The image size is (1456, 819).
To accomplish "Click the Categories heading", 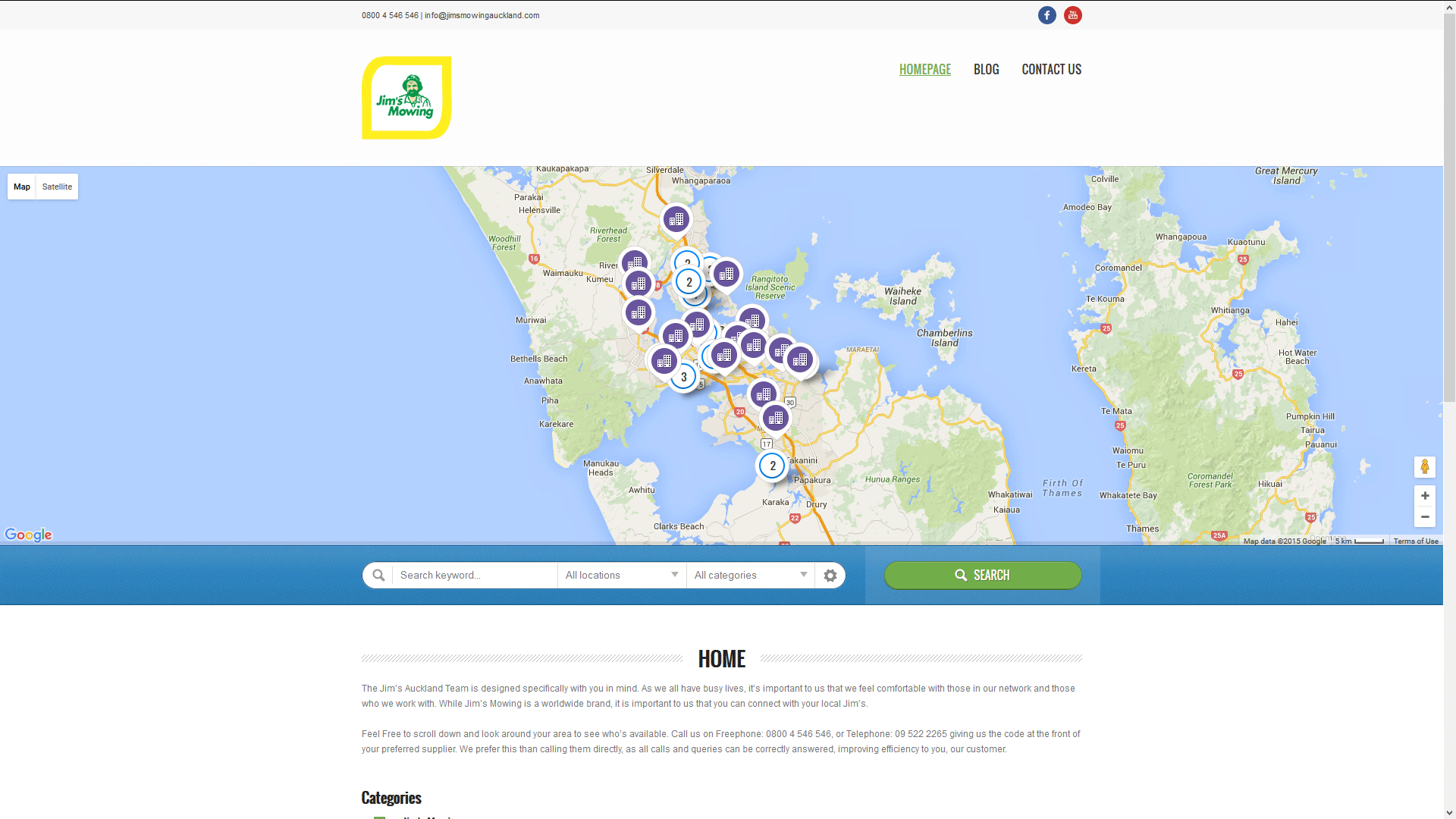I will point(391,798).
